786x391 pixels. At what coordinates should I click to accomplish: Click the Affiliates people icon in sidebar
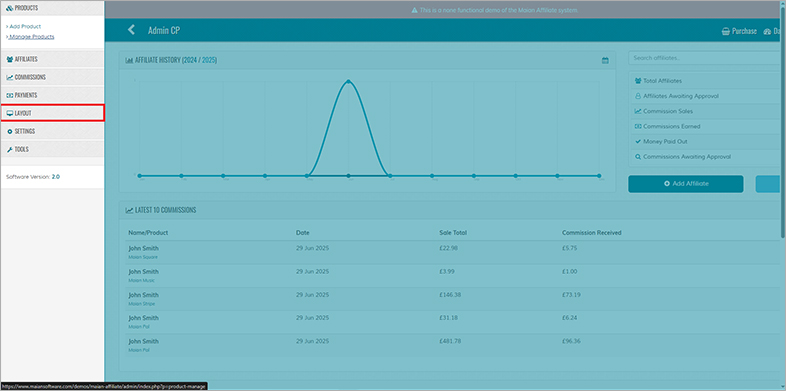coord(10,59)
